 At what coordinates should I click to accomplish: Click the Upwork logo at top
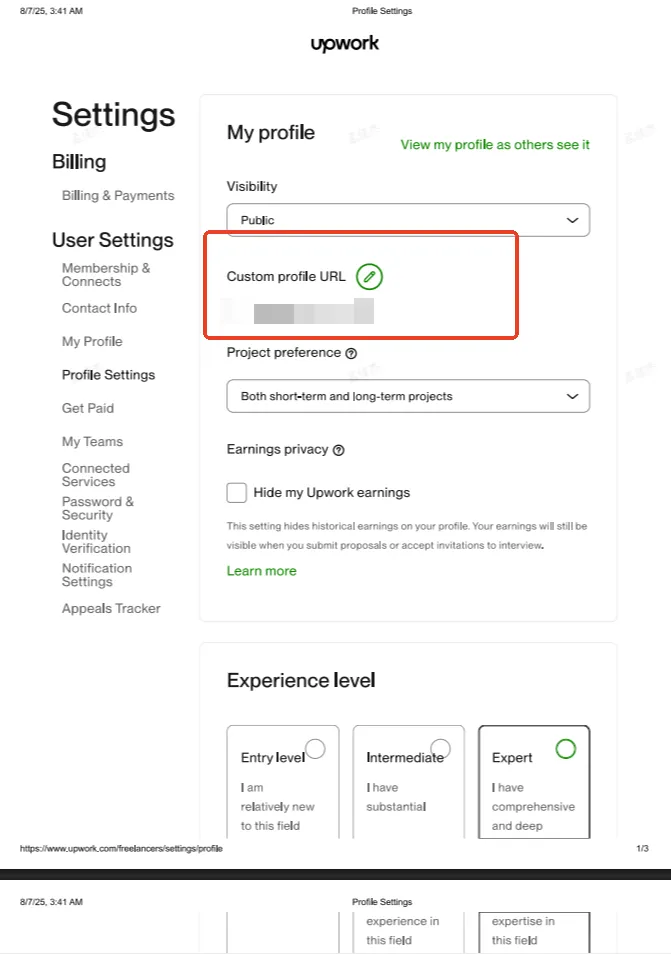point(344,44)
